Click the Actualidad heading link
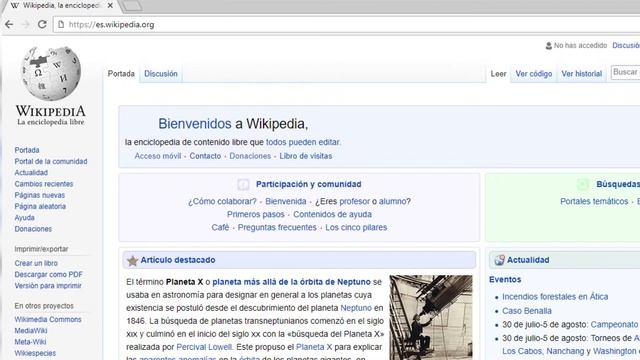This screenshot has width=640, height=360. [528, 260]
